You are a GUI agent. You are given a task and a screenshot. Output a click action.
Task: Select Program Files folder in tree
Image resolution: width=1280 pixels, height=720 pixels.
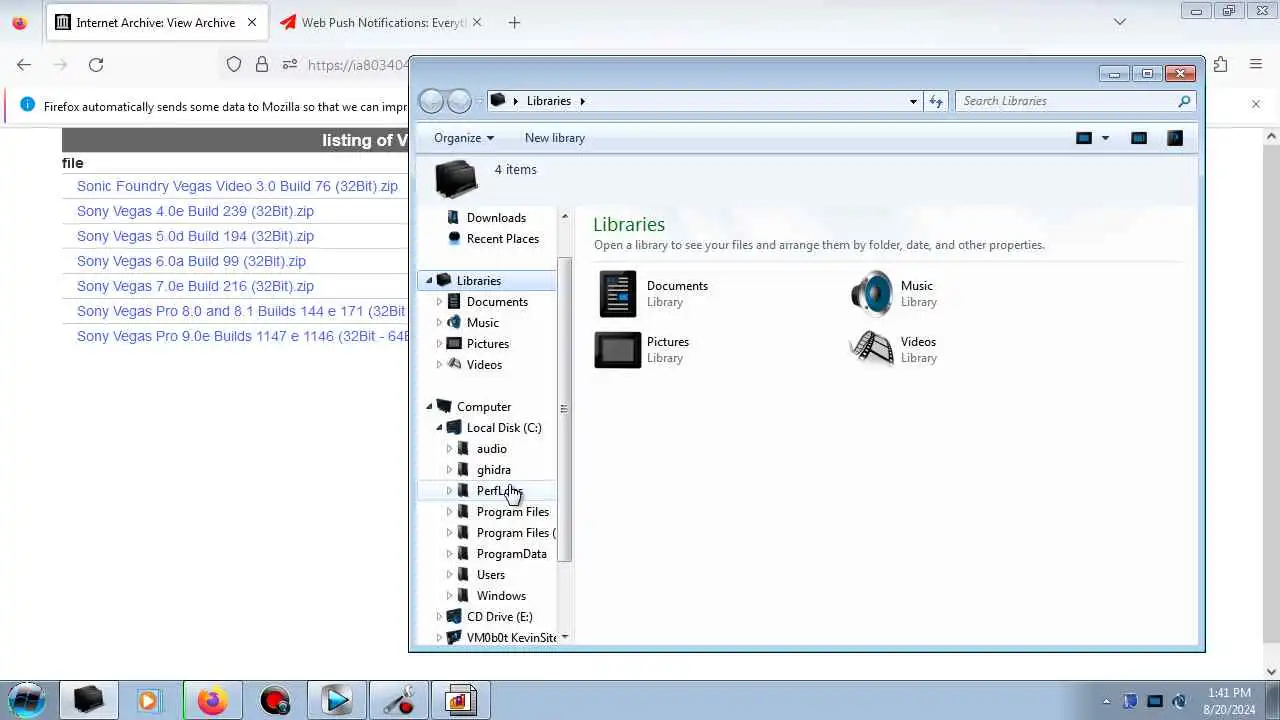click(512, 512)
